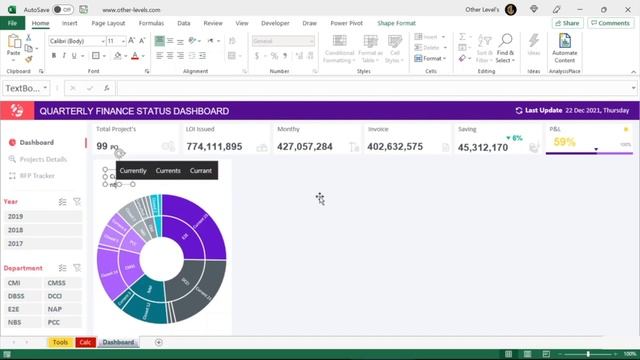Apply underline formatting
This screenshot has height=360, width=640.
[x=74, y=56]
